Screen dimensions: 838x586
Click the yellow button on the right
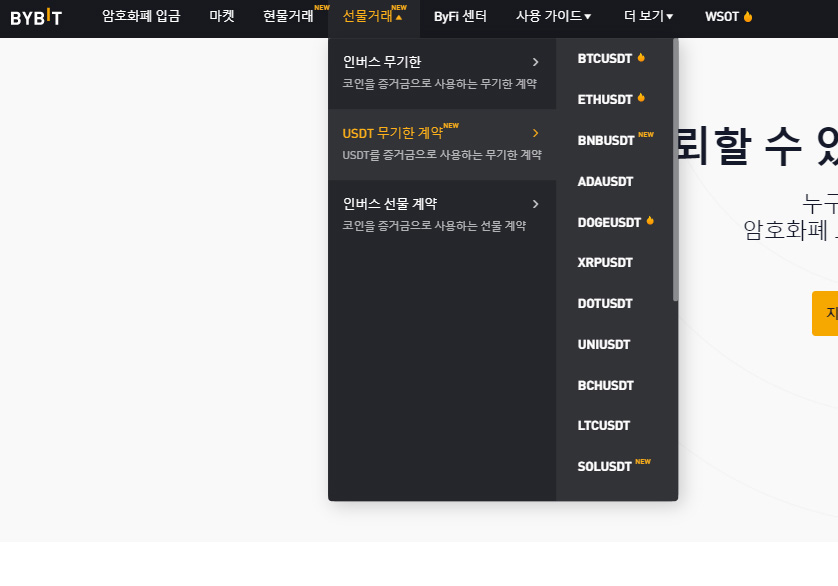tap(826, 313)
